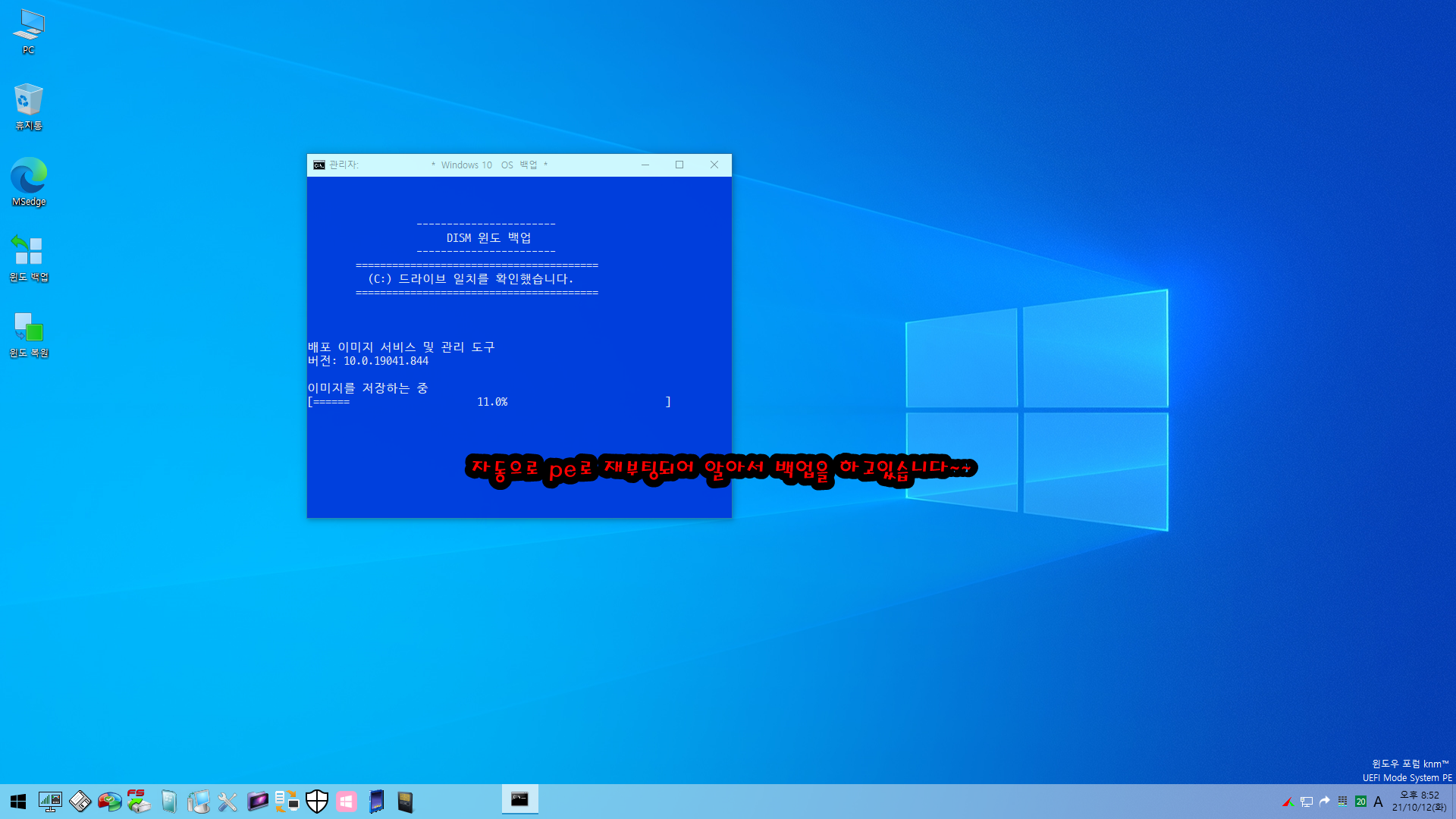Open the command window system menu icon
Image resolution: width=1456 pixels, height=819 pixels.
click(319, 165)
